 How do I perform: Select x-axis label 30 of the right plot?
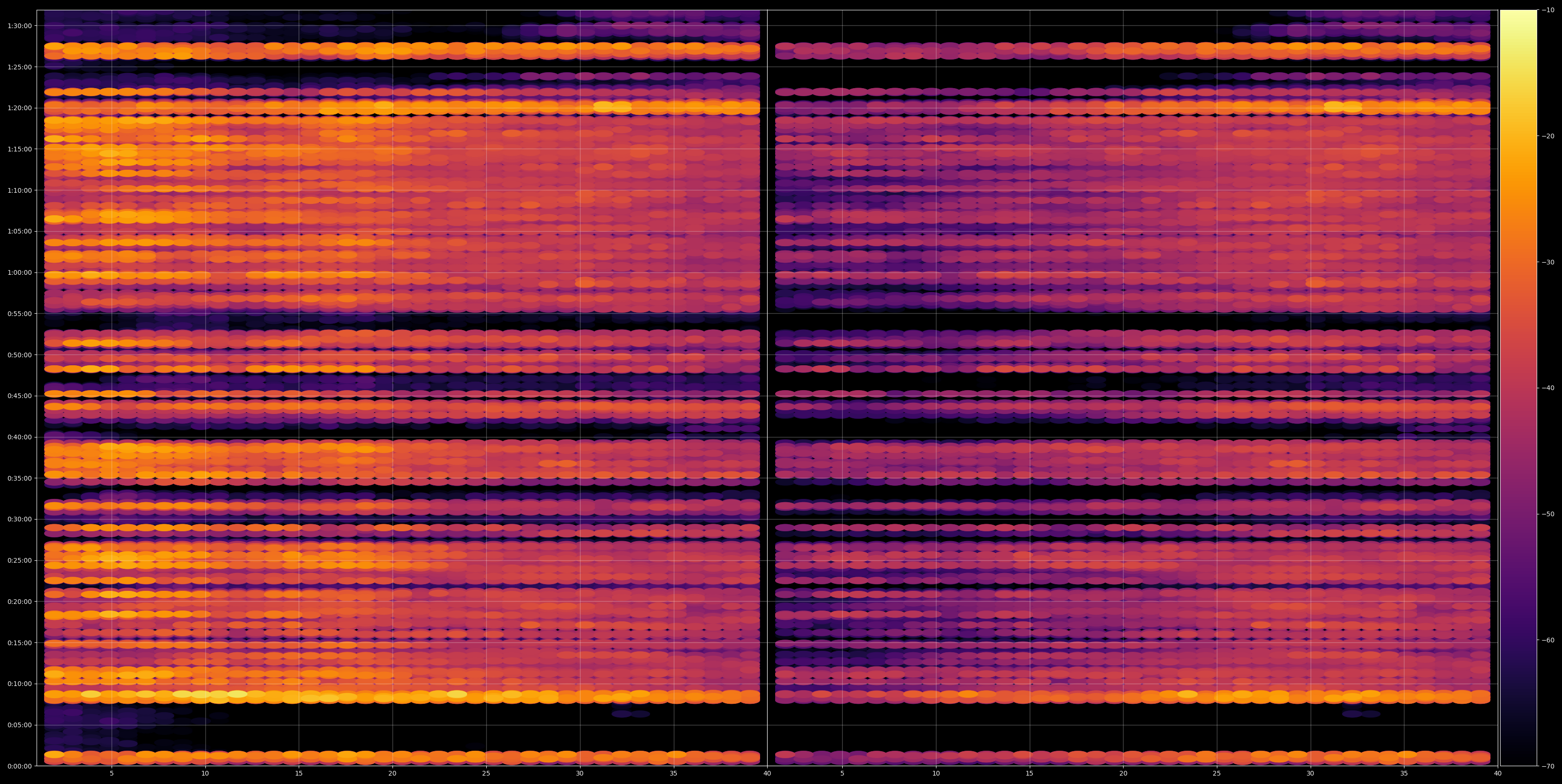(1310, 774)
